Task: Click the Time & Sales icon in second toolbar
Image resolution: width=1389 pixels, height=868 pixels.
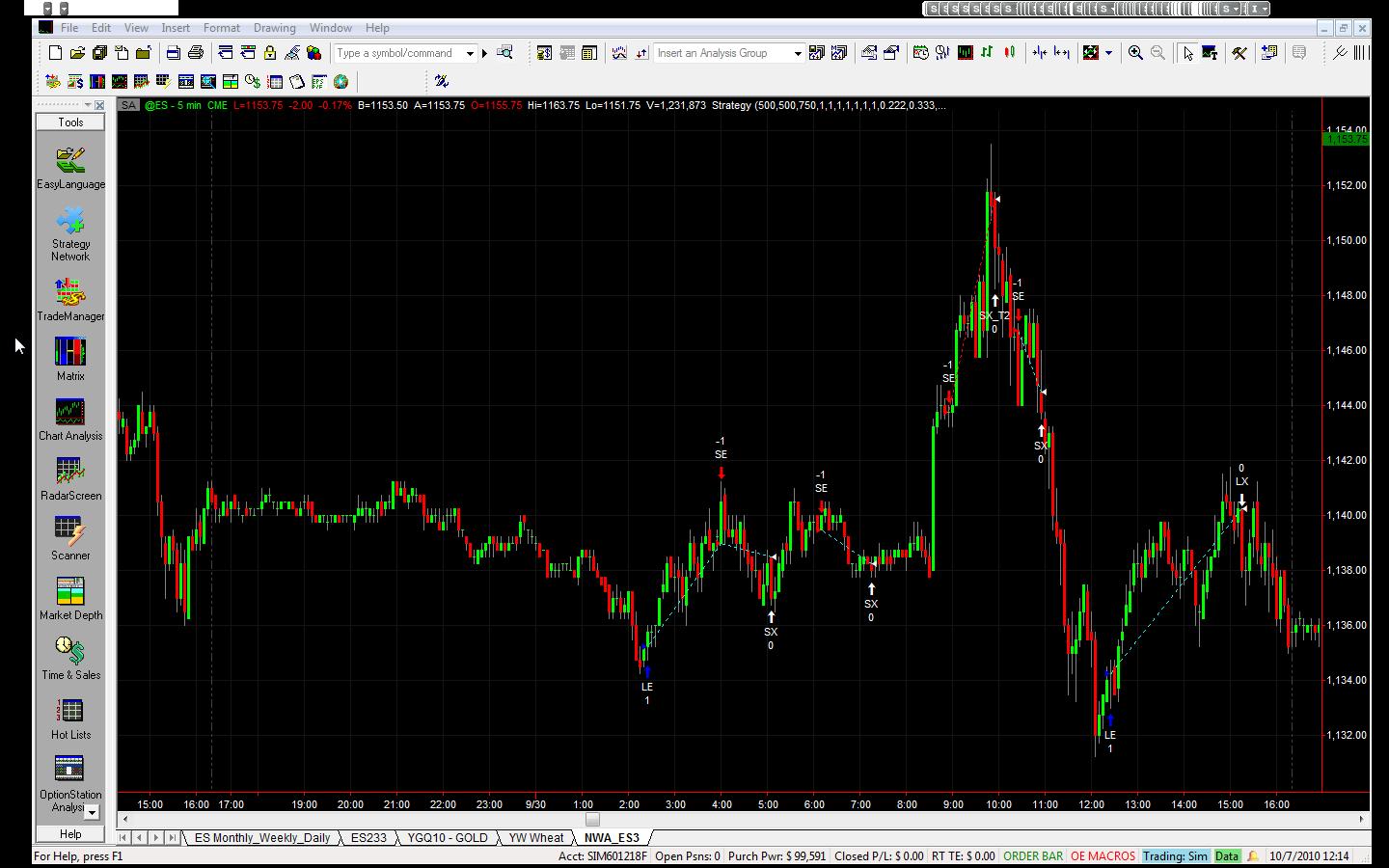Action: click(x=252, y=82)
